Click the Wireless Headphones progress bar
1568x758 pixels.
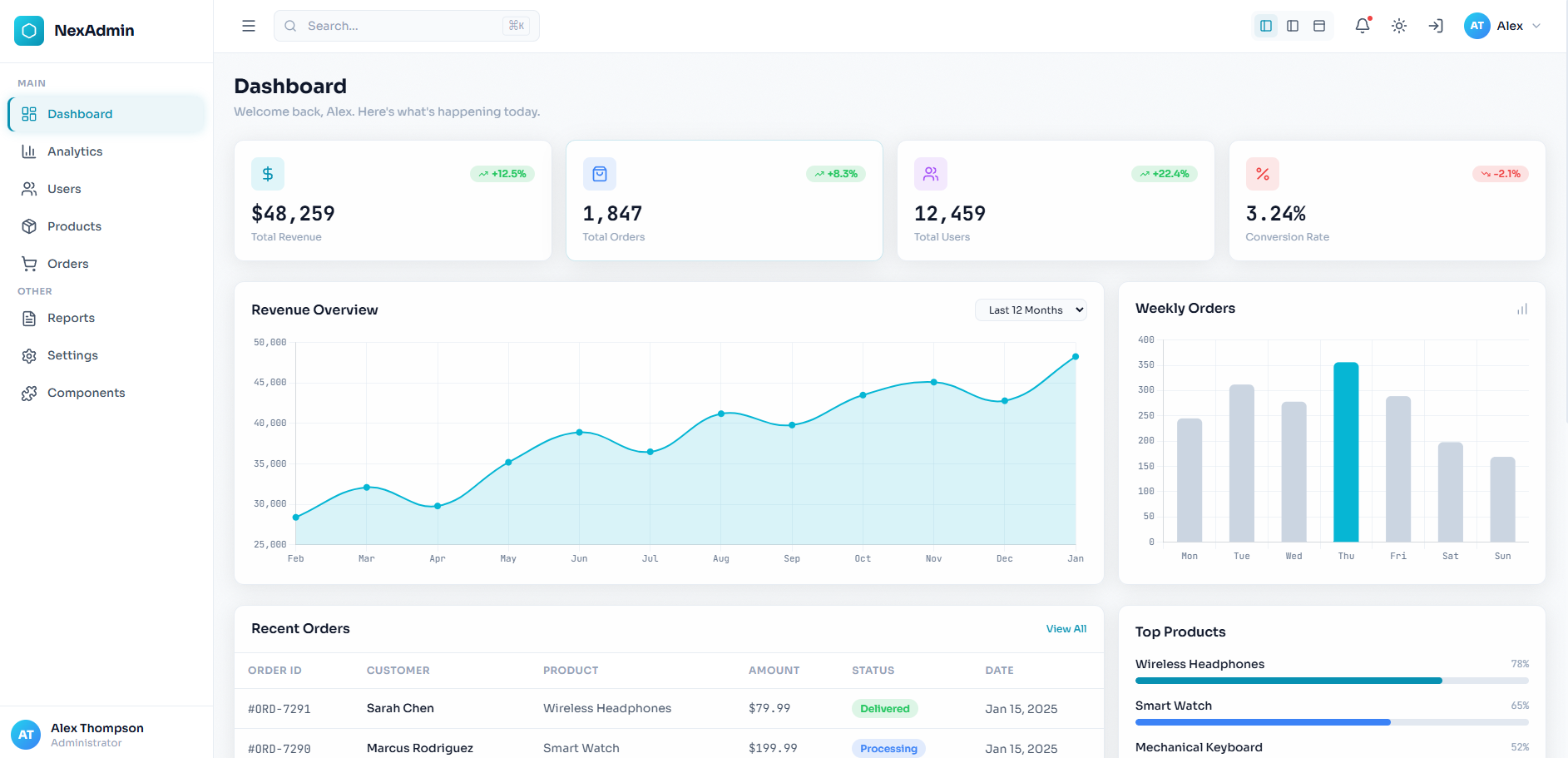coord(1331,681)
